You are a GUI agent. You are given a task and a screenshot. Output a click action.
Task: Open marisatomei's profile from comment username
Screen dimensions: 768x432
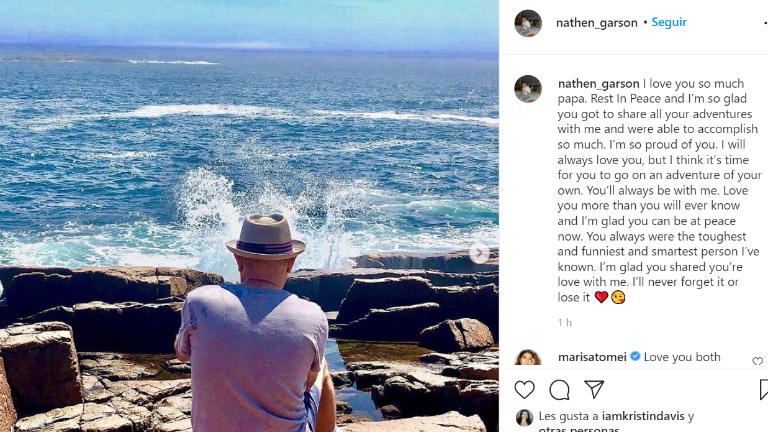tap(592, 357)
